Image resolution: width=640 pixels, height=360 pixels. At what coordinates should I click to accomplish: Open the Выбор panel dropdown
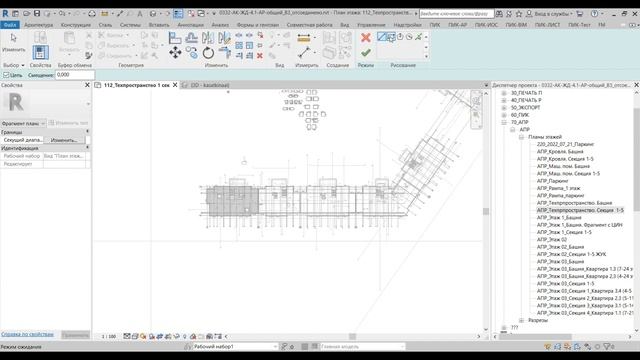13,65
